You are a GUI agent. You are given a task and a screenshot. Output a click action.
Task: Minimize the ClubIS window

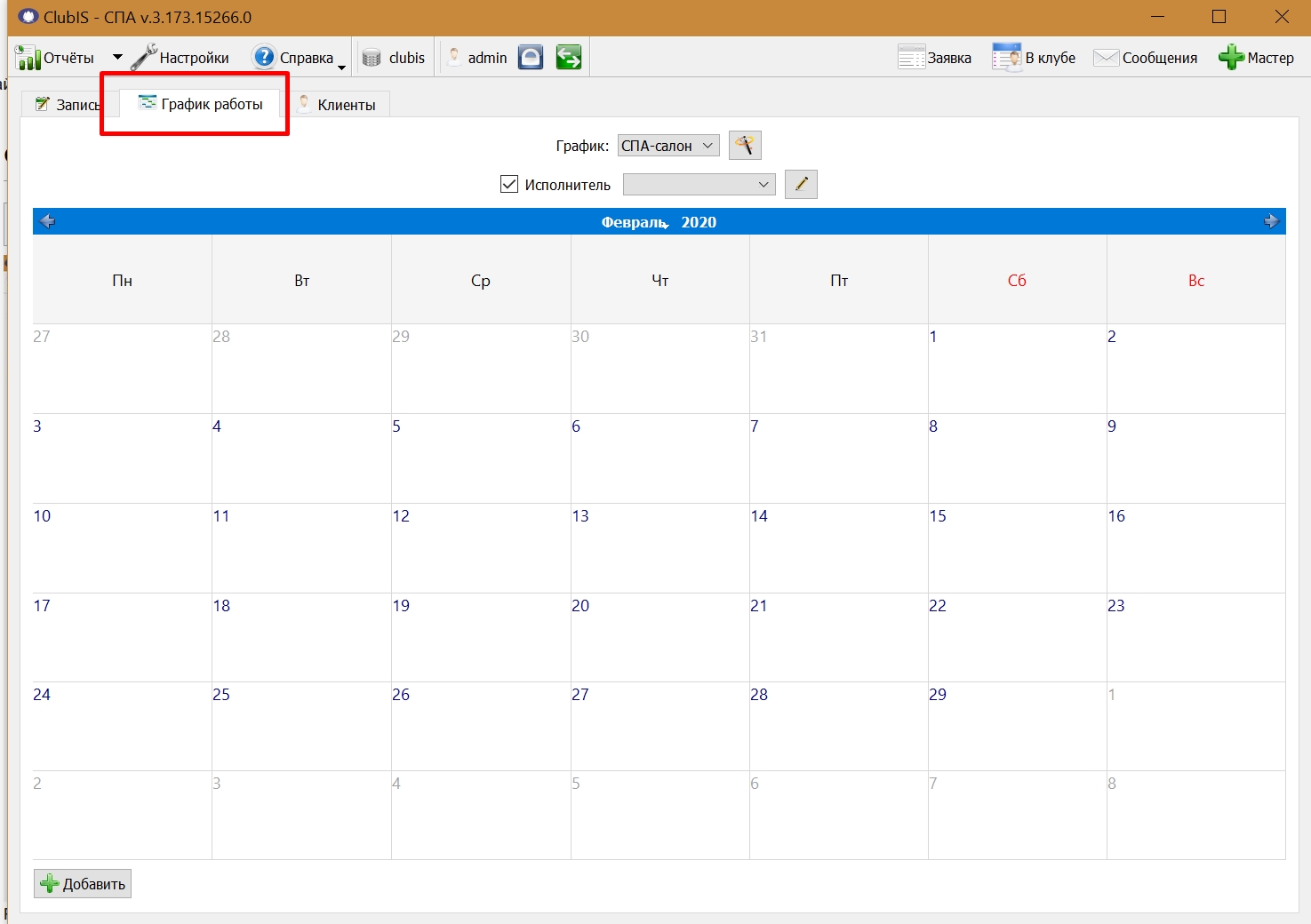tap(1157, 17)
